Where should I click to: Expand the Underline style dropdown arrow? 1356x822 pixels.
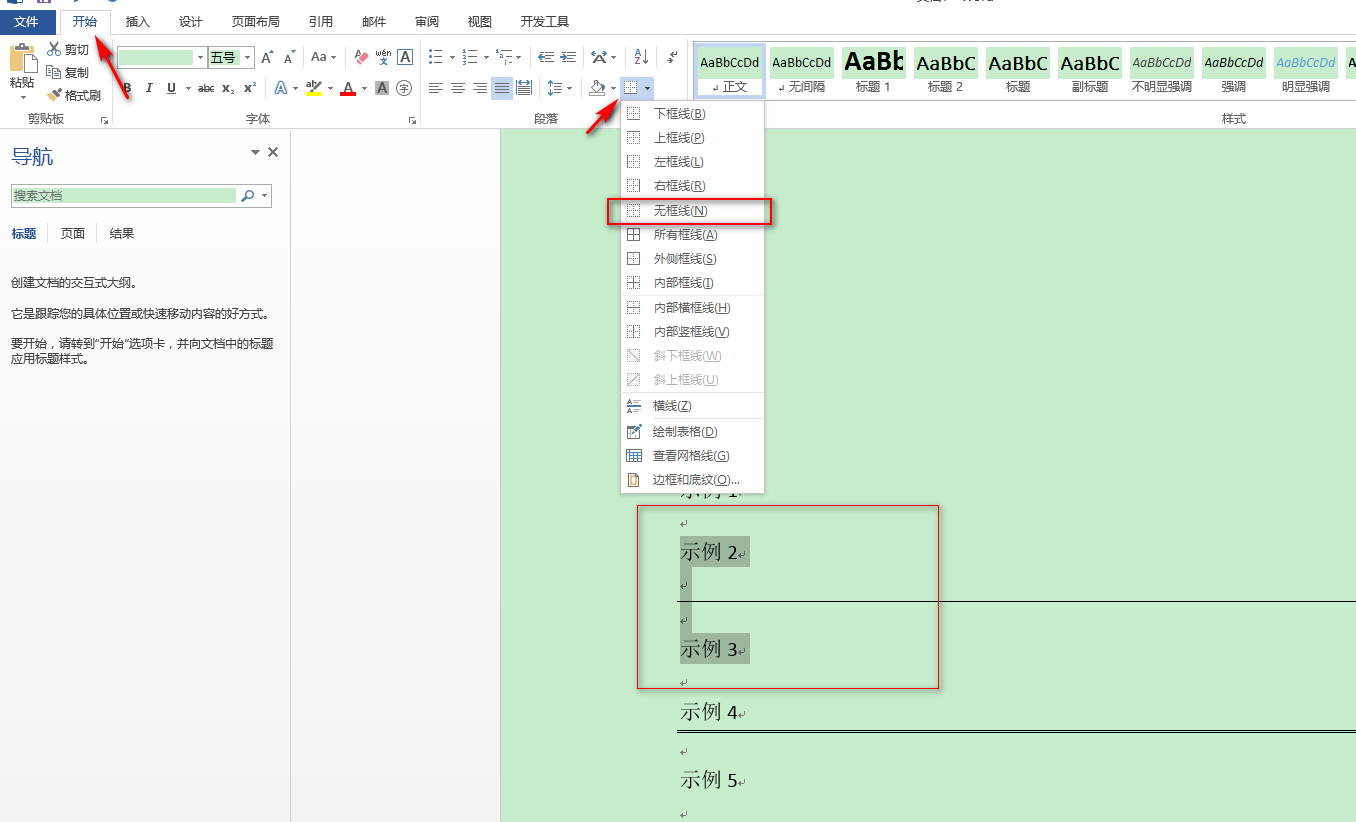[x=188, y=88]
